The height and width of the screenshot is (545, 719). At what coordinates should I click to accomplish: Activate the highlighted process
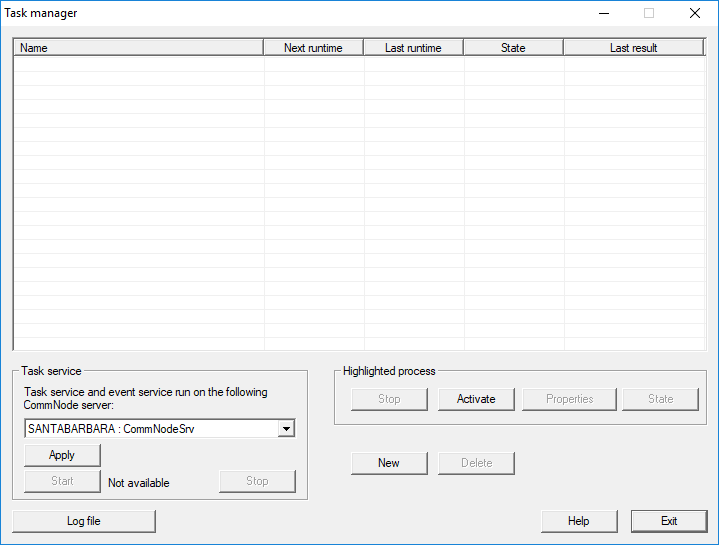tap(476, 399)
